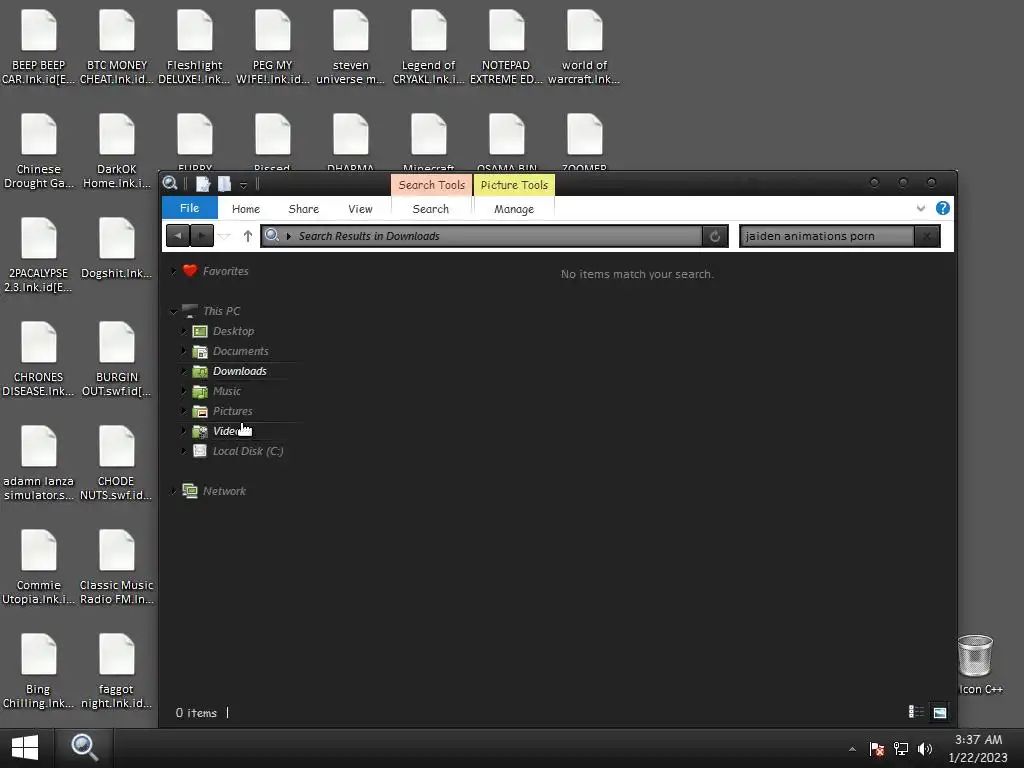Click the No items match your search text
The height and width of the screenshot is (768, 1024).
637,274
